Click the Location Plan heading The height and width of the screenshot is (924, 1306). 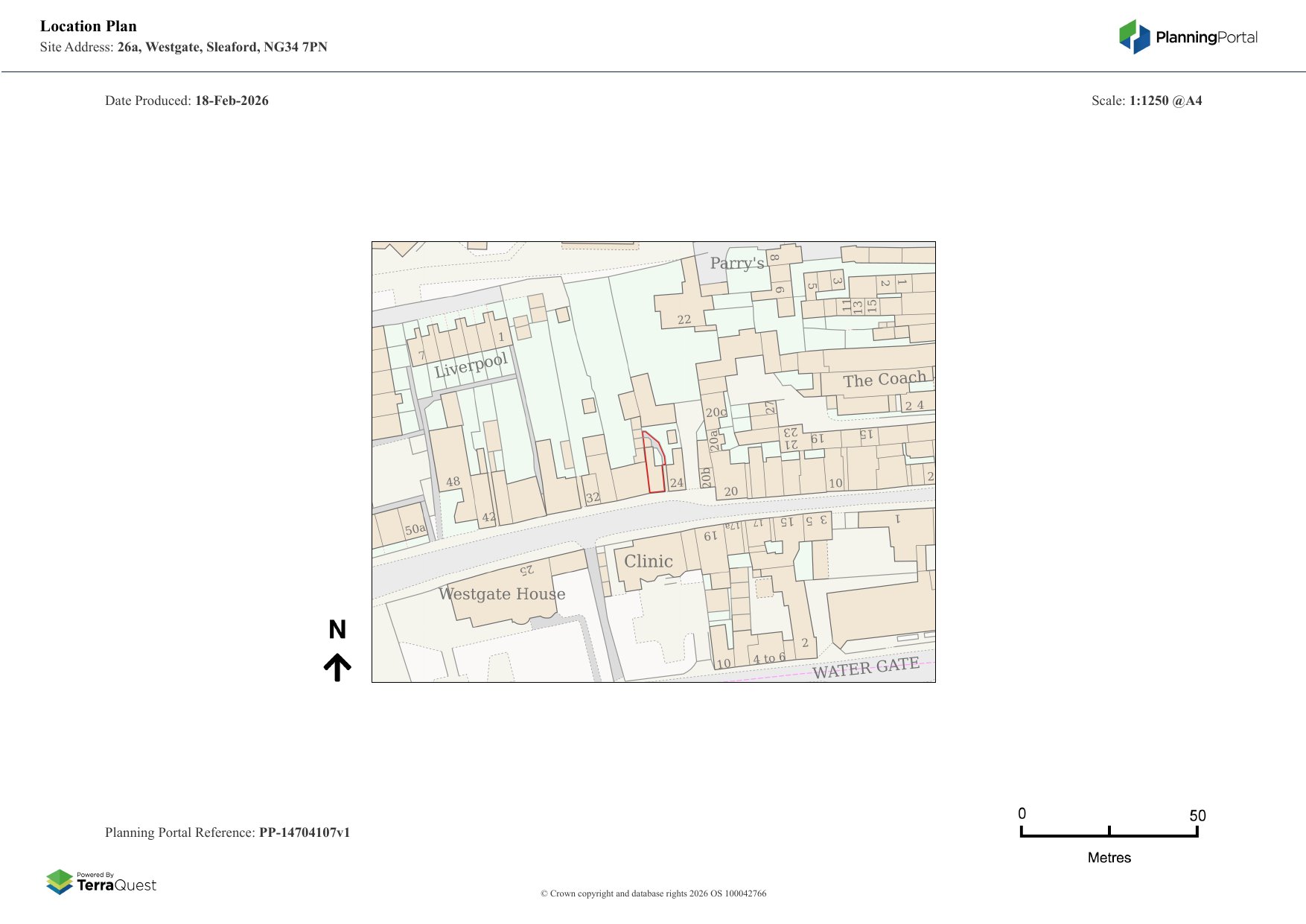[x=89, y=26]
